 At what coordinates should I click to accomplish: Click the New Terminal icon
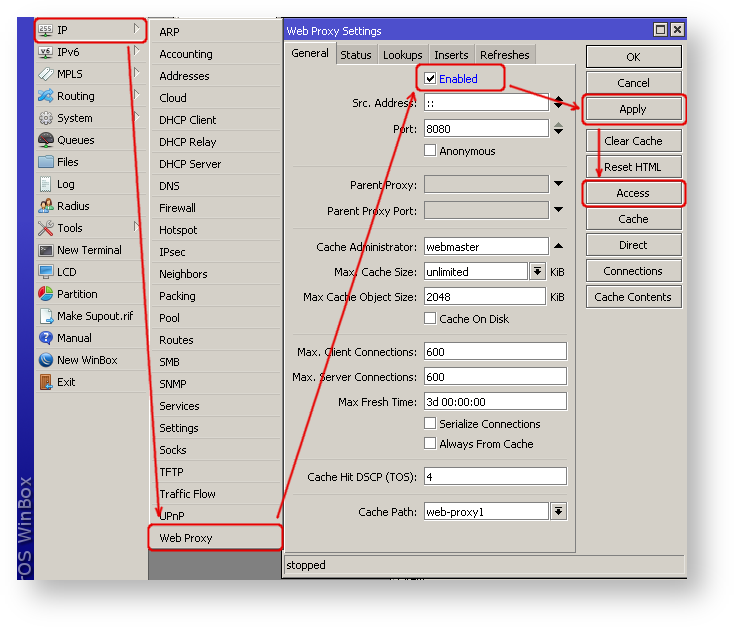click(x=46, y=250)
